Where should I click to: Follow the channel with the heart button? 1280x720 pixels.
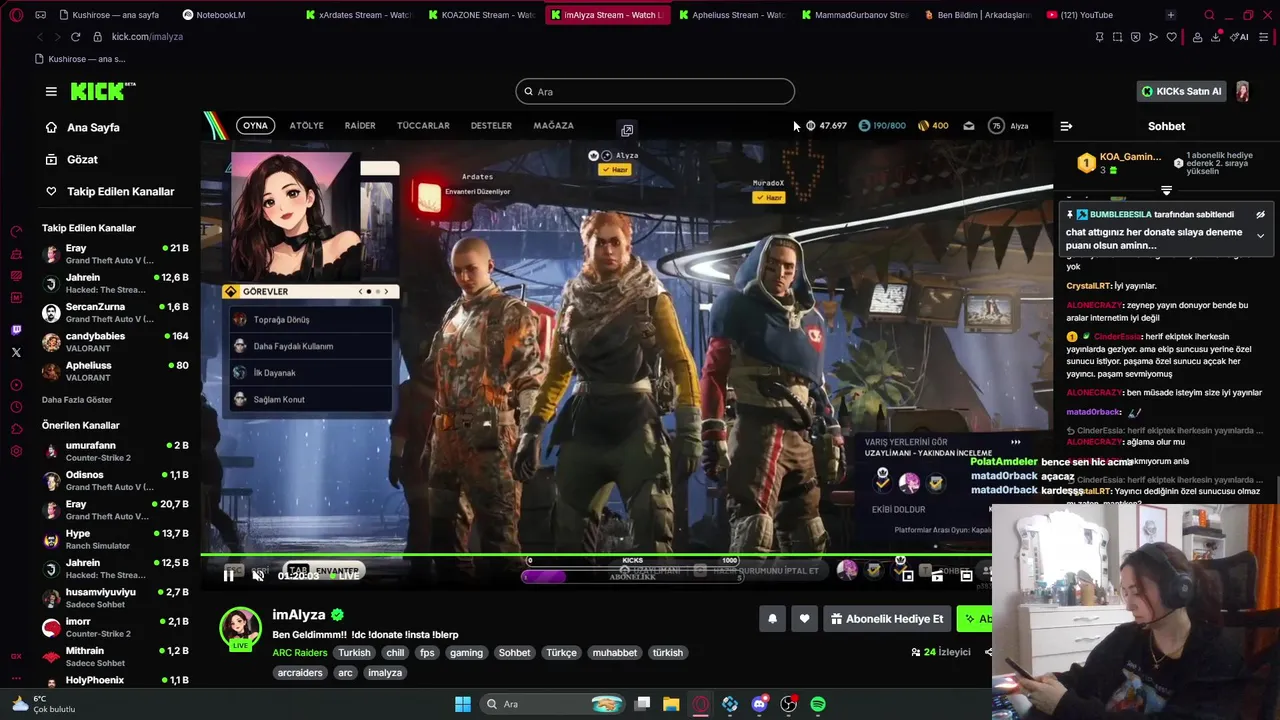(x=804, y=619)
